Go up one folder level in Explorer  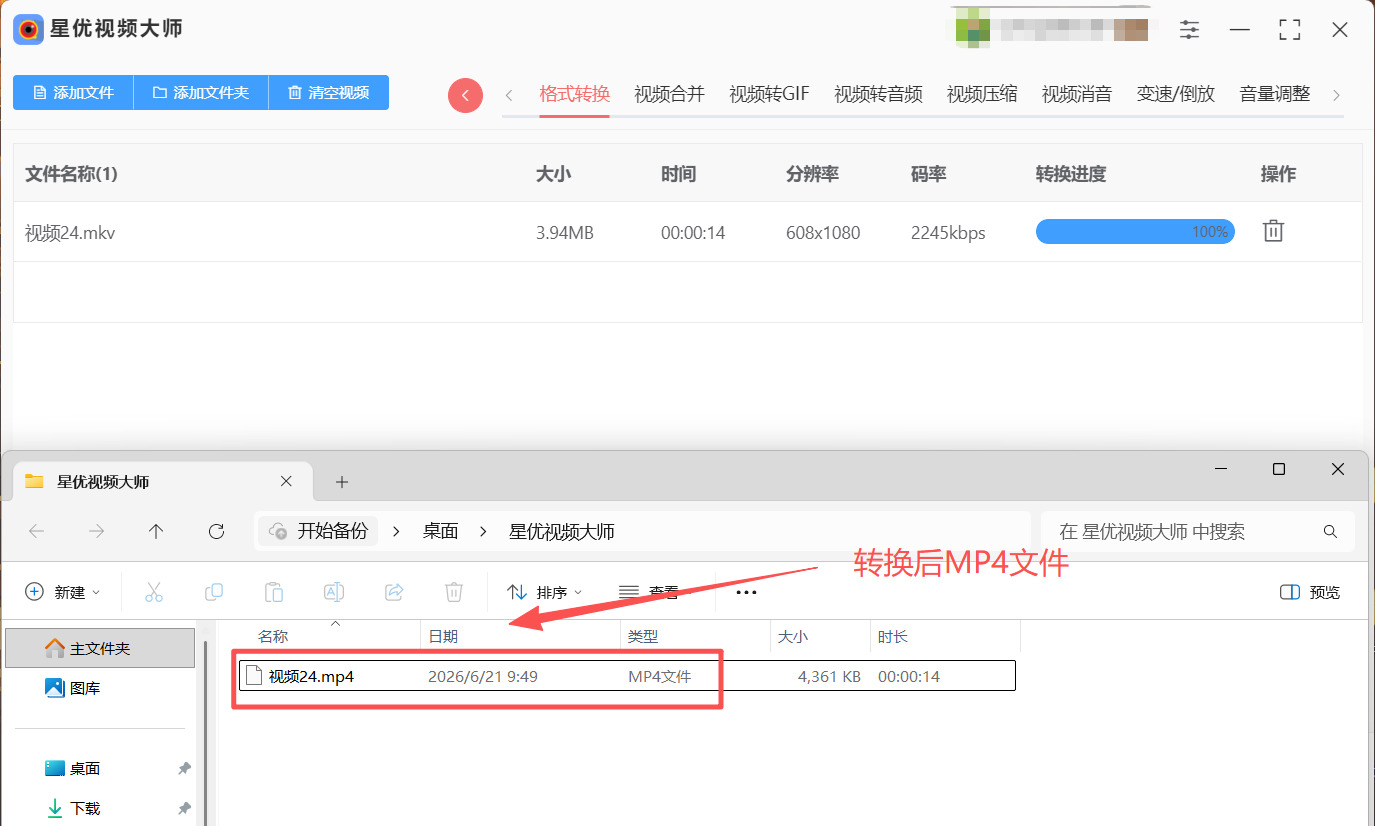click(156, 532)
